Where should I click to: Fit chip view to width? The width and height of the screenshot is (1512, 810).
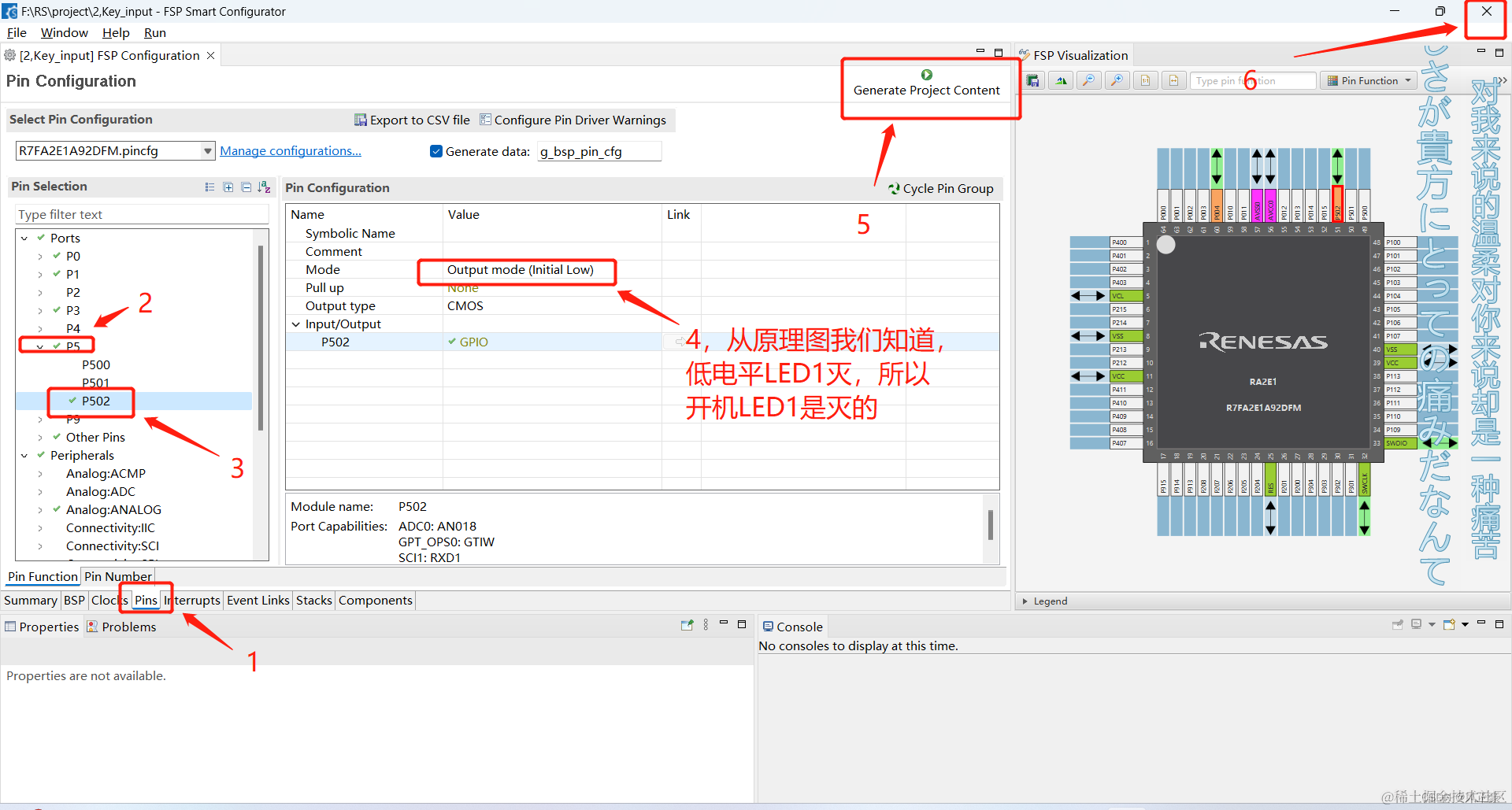1173,80
